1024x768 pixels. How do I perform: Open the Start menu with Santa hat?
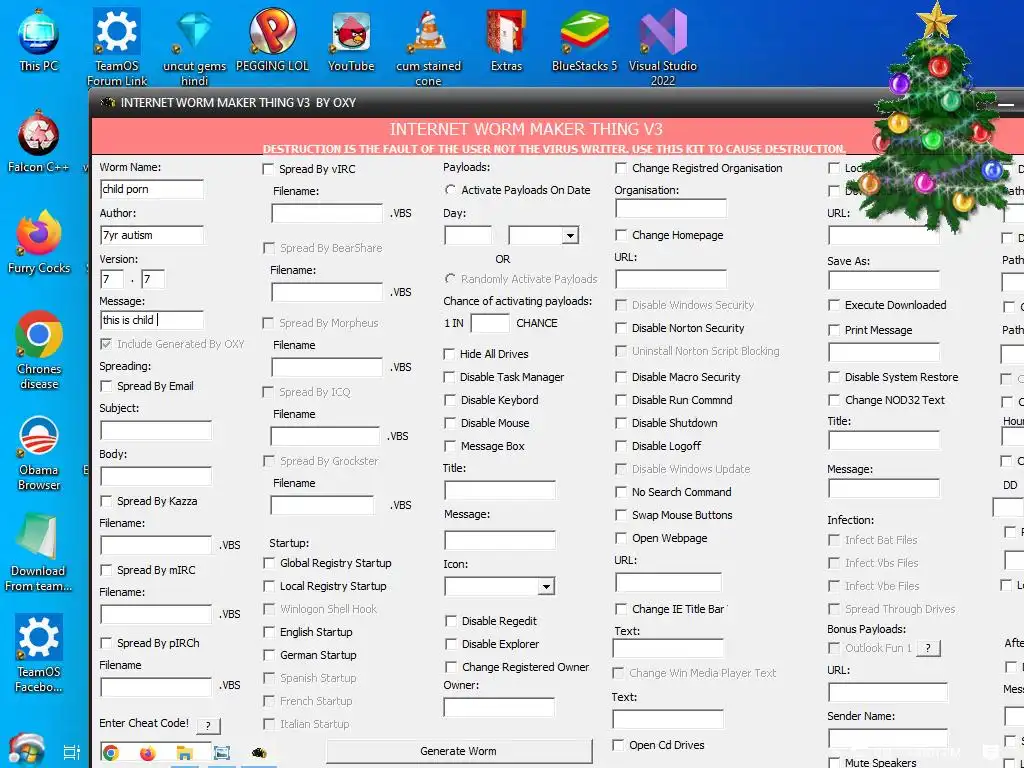pyautogui.click(x=27, y=751)
